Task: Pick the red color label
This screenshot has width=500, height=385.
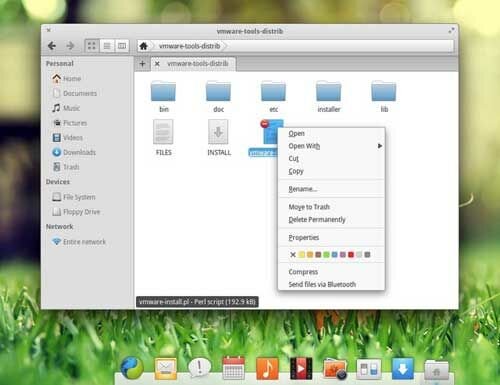Action: click(x=351, y=255)
